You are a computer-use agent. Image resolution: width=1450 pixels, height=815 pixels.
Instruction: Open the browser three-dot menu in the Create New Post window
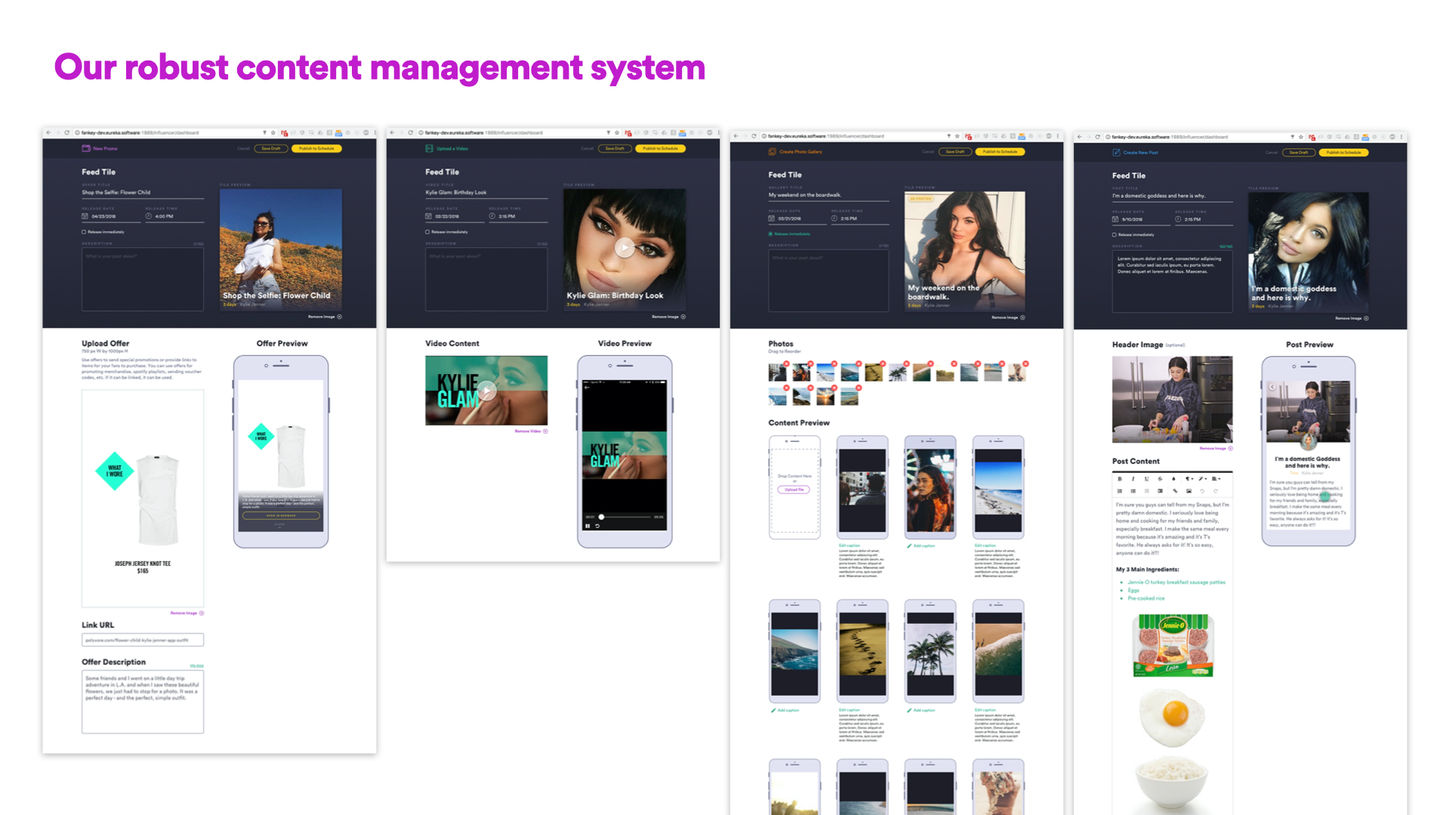tap(1402, 136)
